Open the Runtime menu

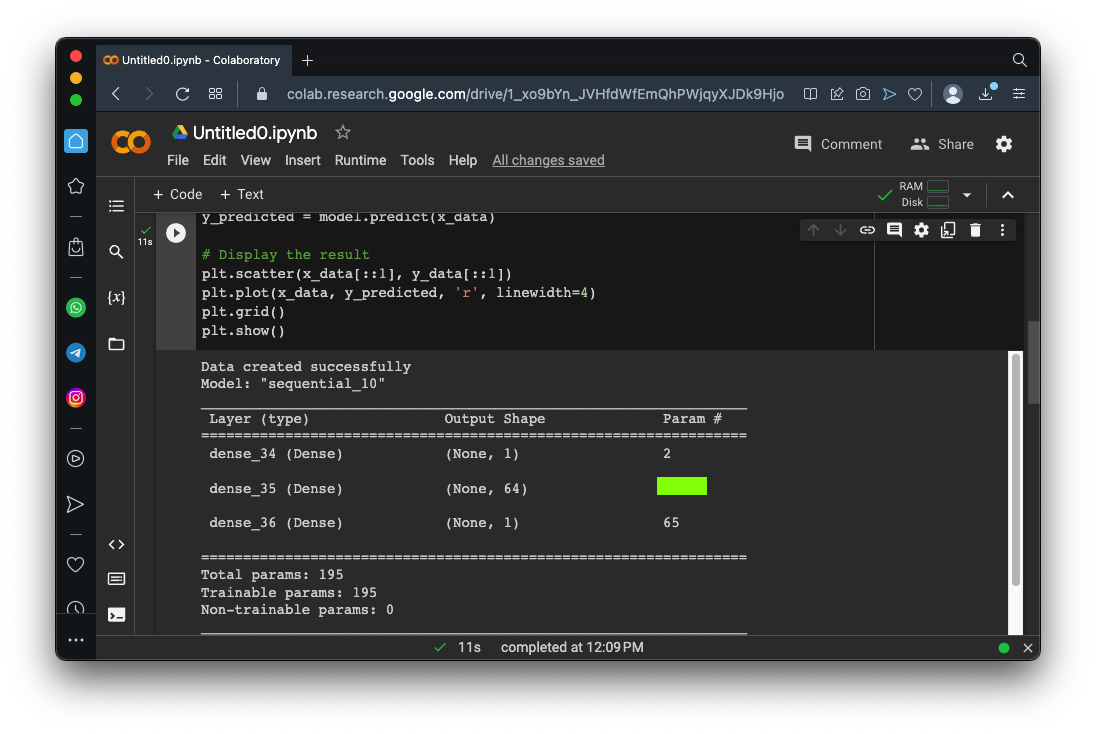360,160
